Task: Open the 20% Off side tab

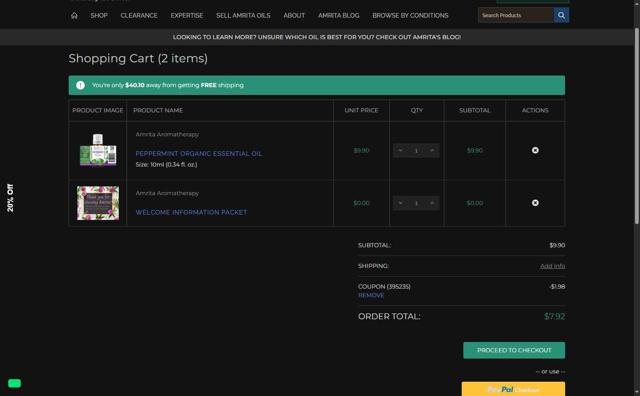Action: [10, 198]
